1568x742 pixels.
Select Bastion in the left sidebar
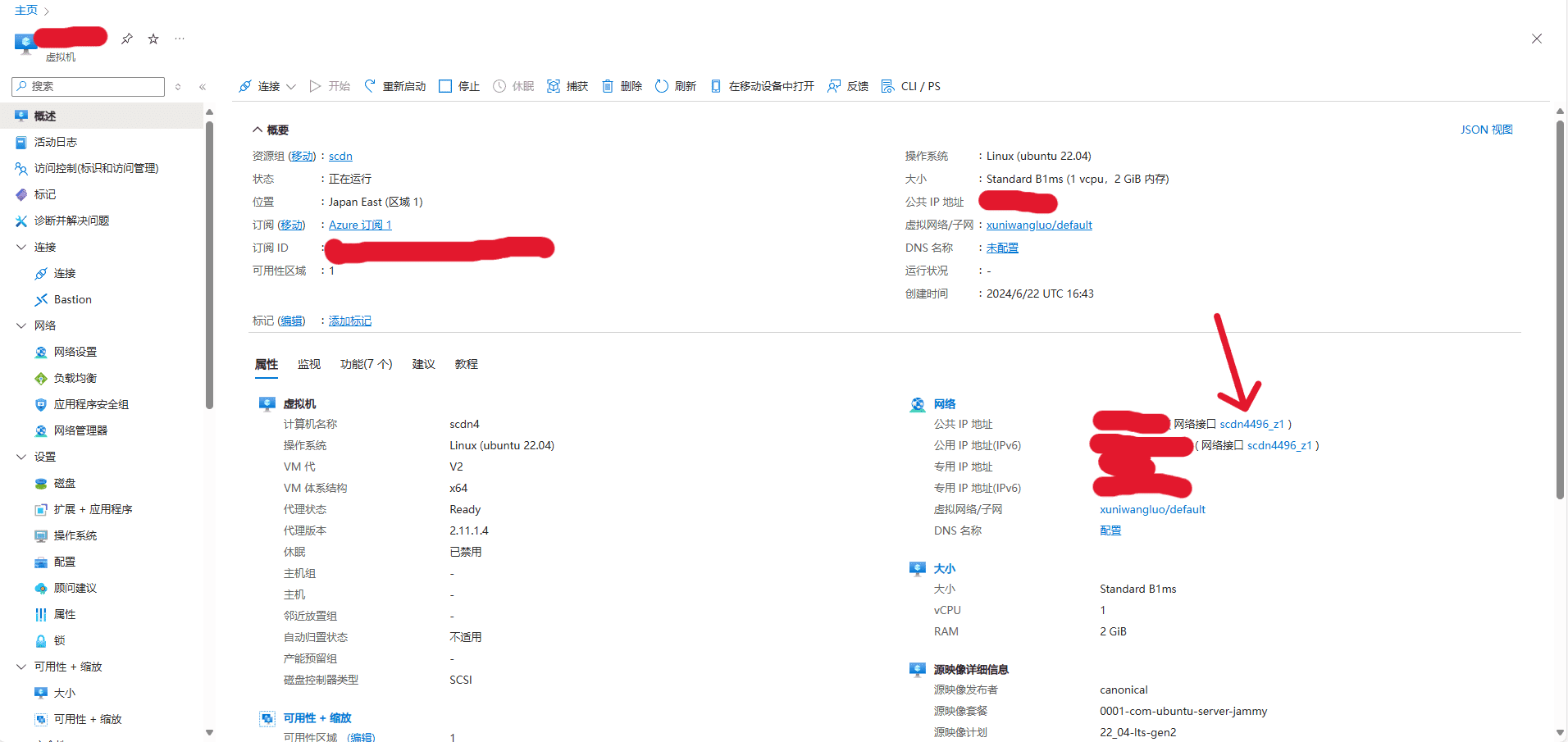point(71,299)
